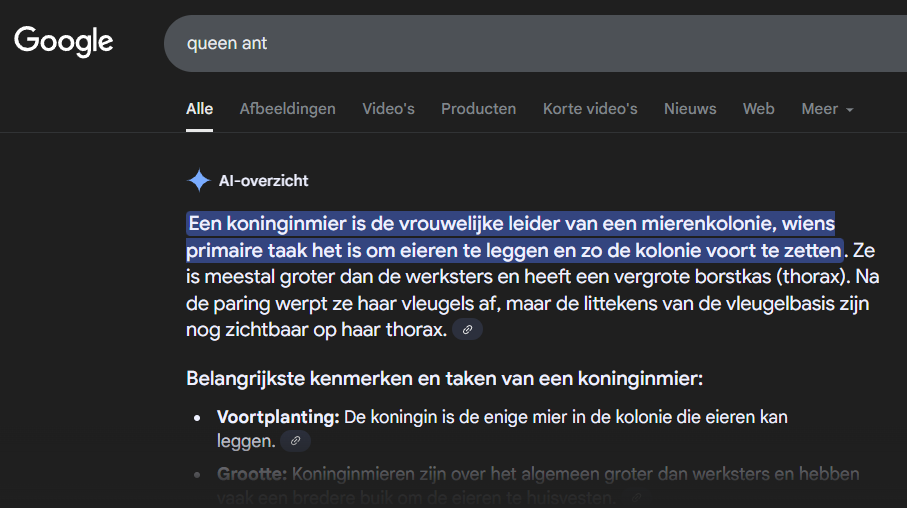Screen dimensions: 907x508
Task: Click the AI-overzicht label
Action: [x=263, y=181]
